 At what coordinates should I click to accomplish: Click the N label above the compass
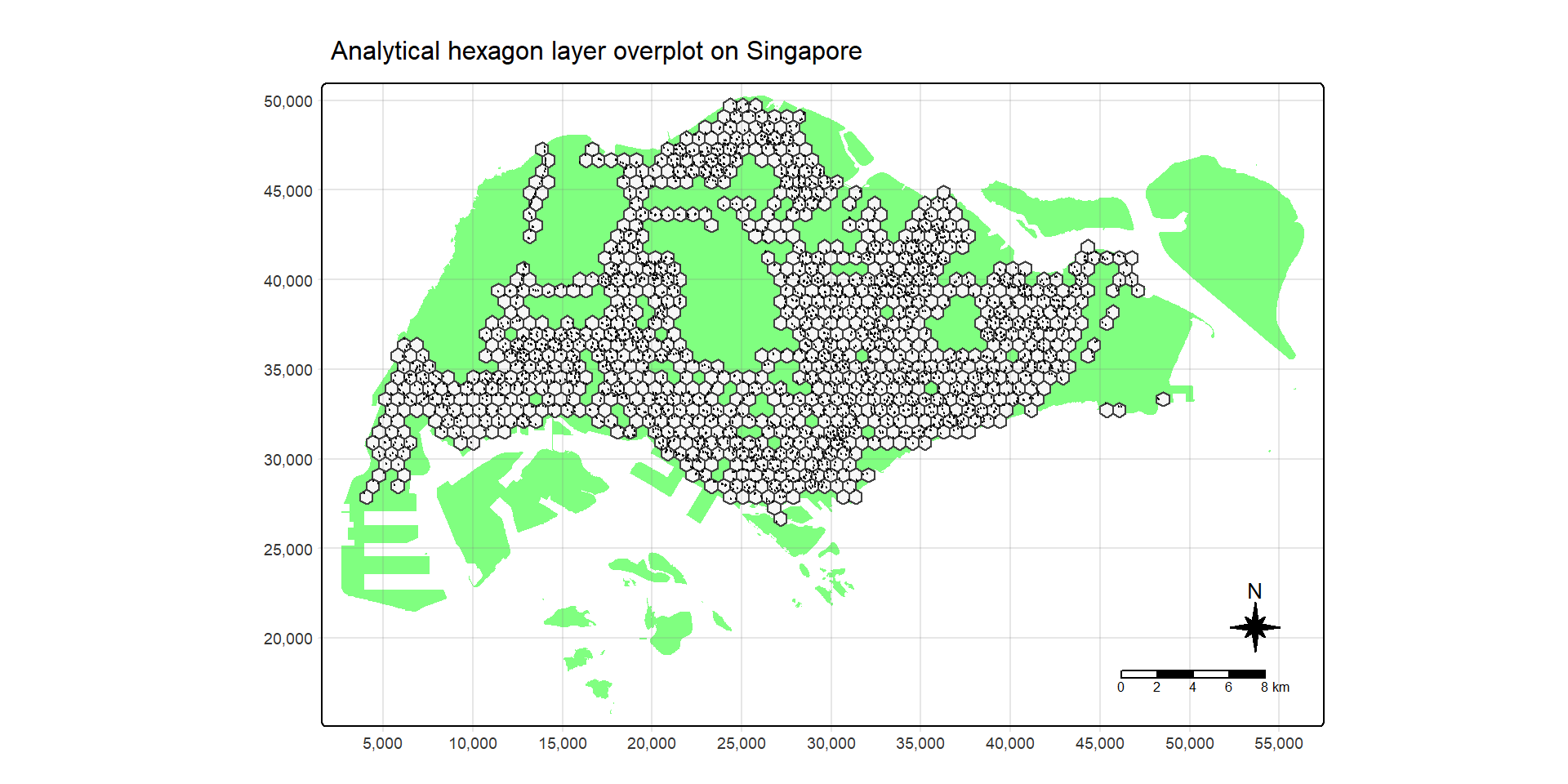point(1254,590)
